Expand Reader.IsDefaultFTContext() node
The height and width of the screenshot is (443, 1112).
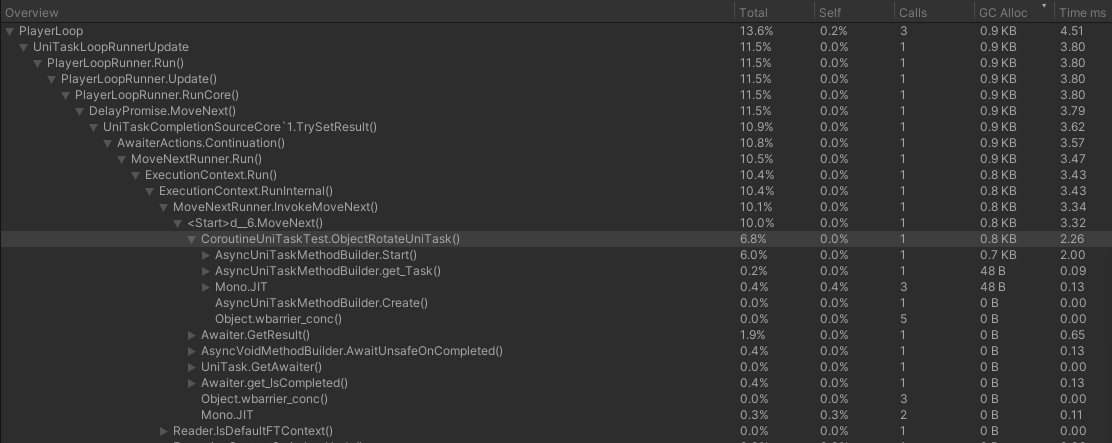click(165, 431)
